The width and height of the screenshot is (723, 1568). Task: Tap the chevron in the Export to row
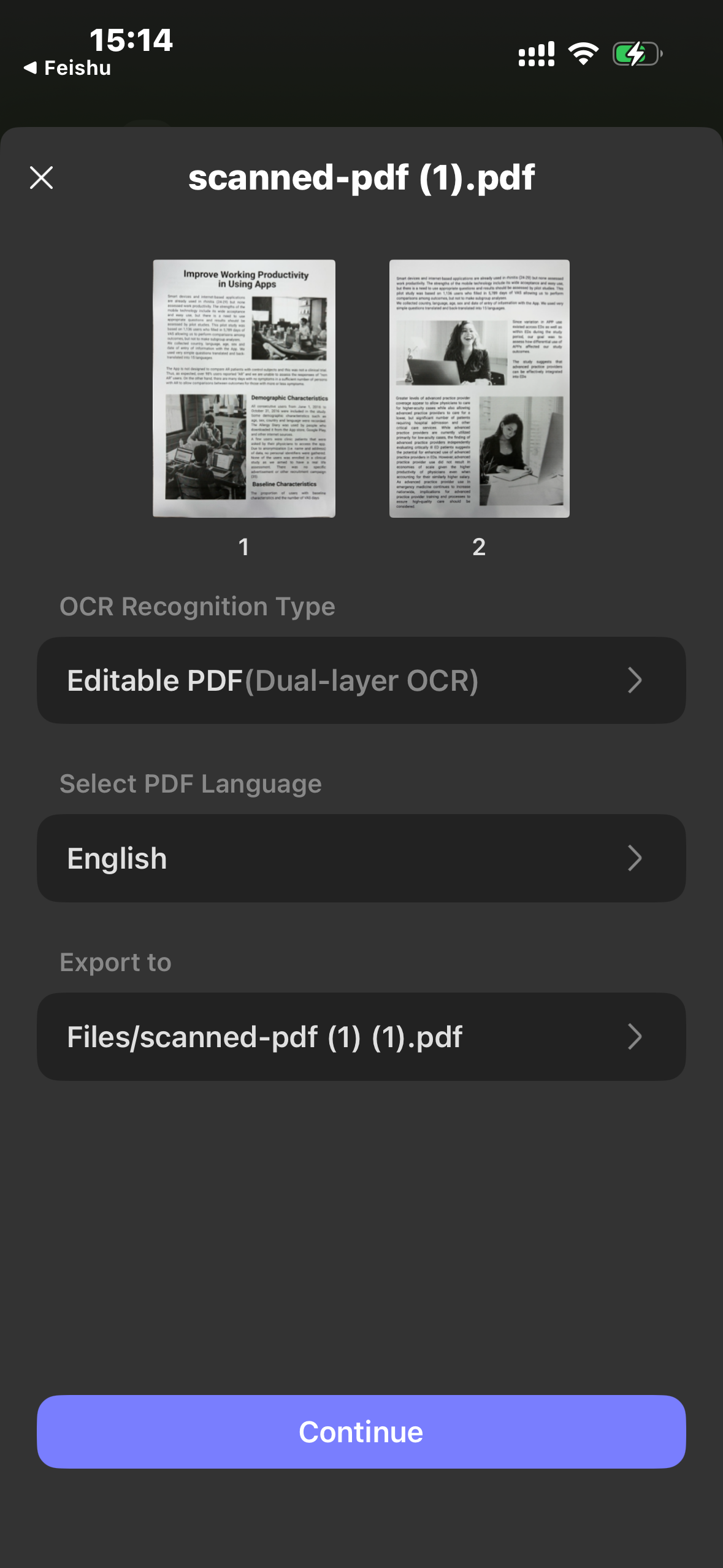coord(635,1037)
